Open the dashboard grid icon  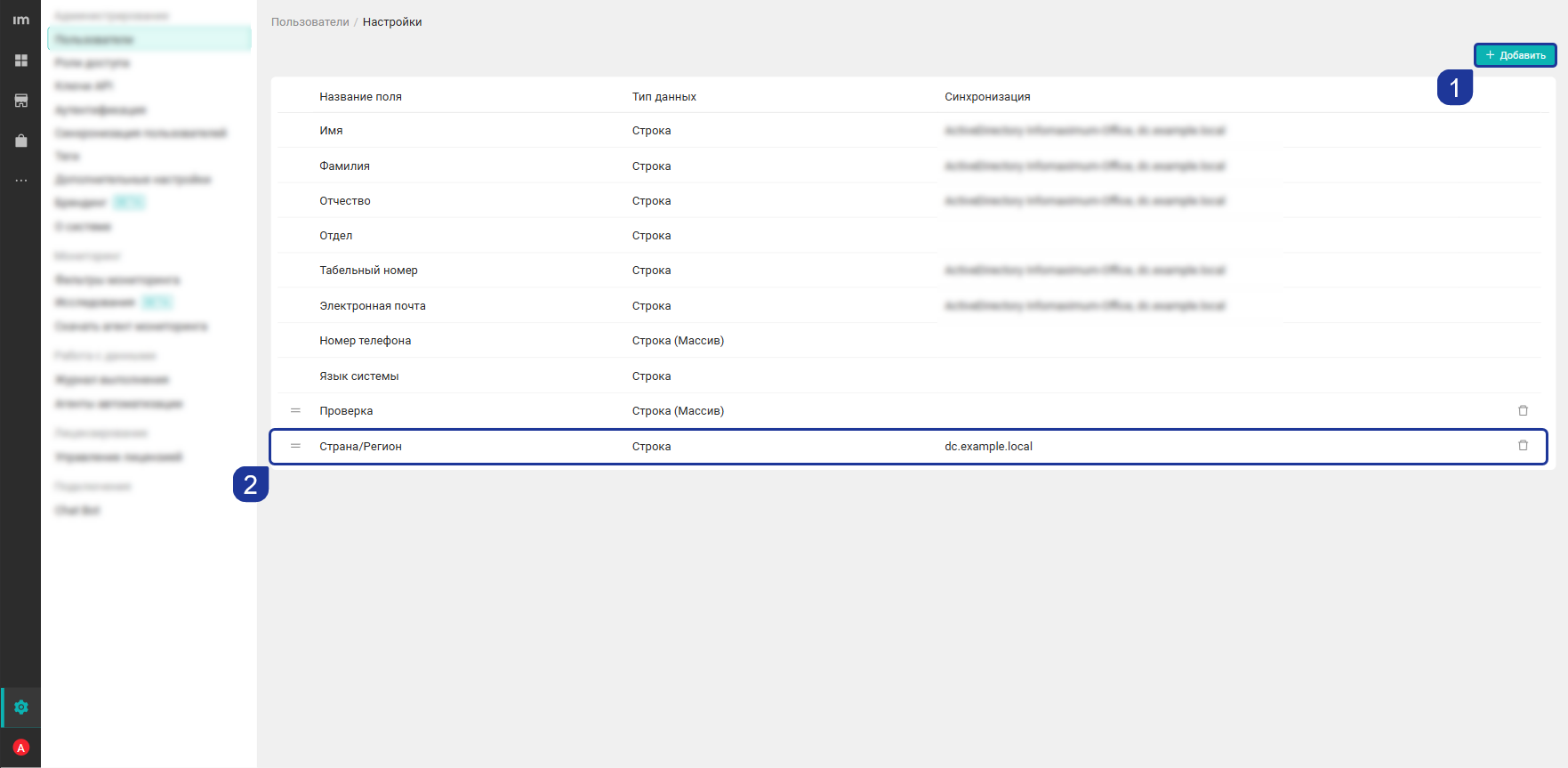(20, 61)
